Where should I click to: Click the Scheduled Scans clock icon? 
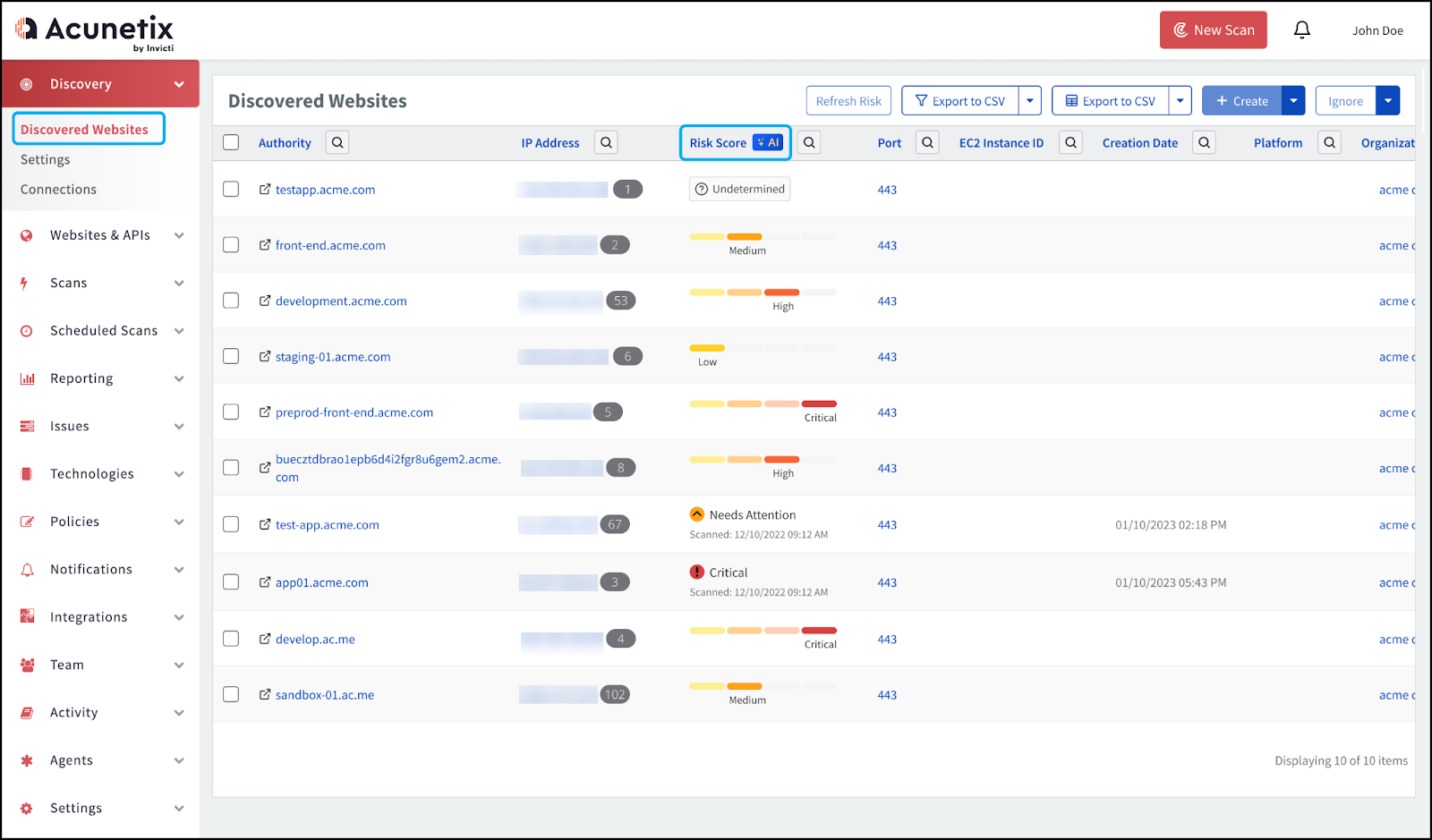click(x=27, y=331)
